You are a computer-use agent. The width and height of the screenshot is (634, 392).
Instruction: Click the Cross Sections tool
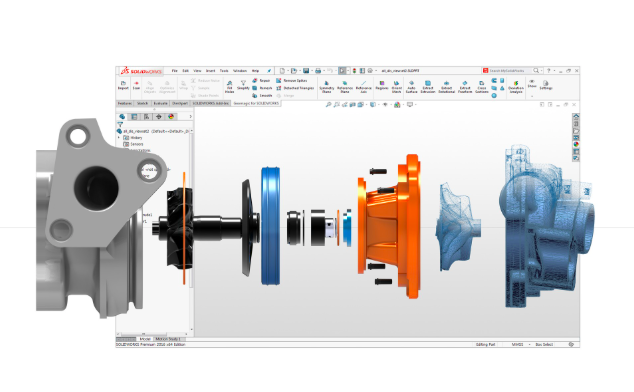(x=482, y=87)
